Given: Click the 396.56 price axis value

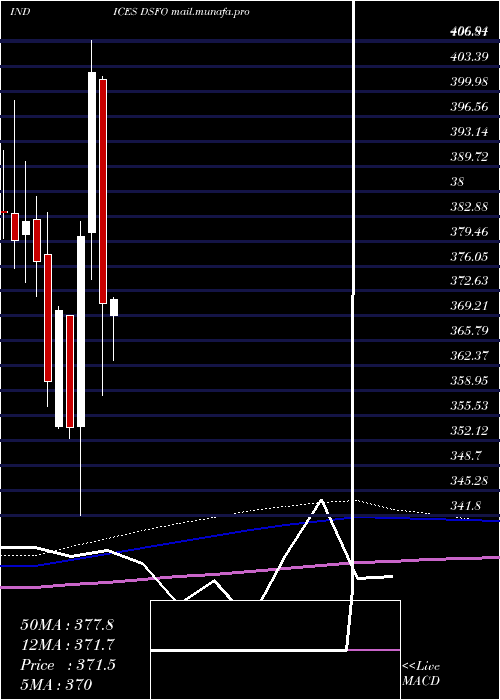Looking at the screenshot, I should click(470, 107).
